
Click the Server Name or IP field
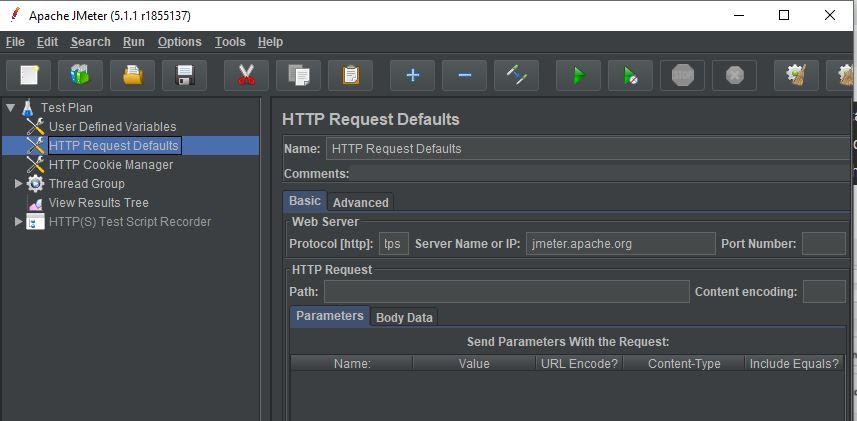(621, 243)
